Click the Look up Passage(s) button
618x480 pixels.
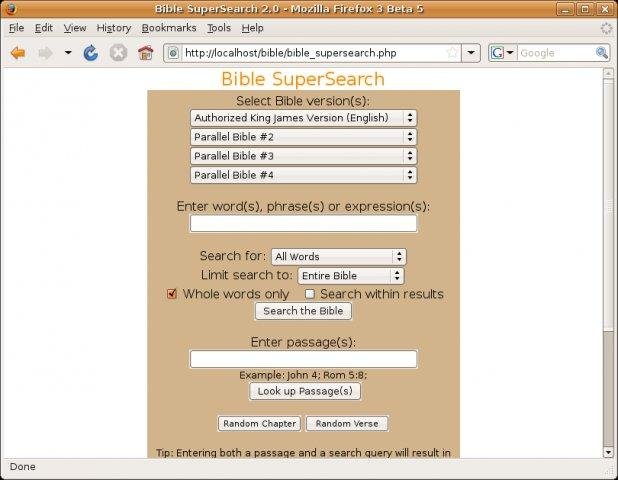coord(305,391)
